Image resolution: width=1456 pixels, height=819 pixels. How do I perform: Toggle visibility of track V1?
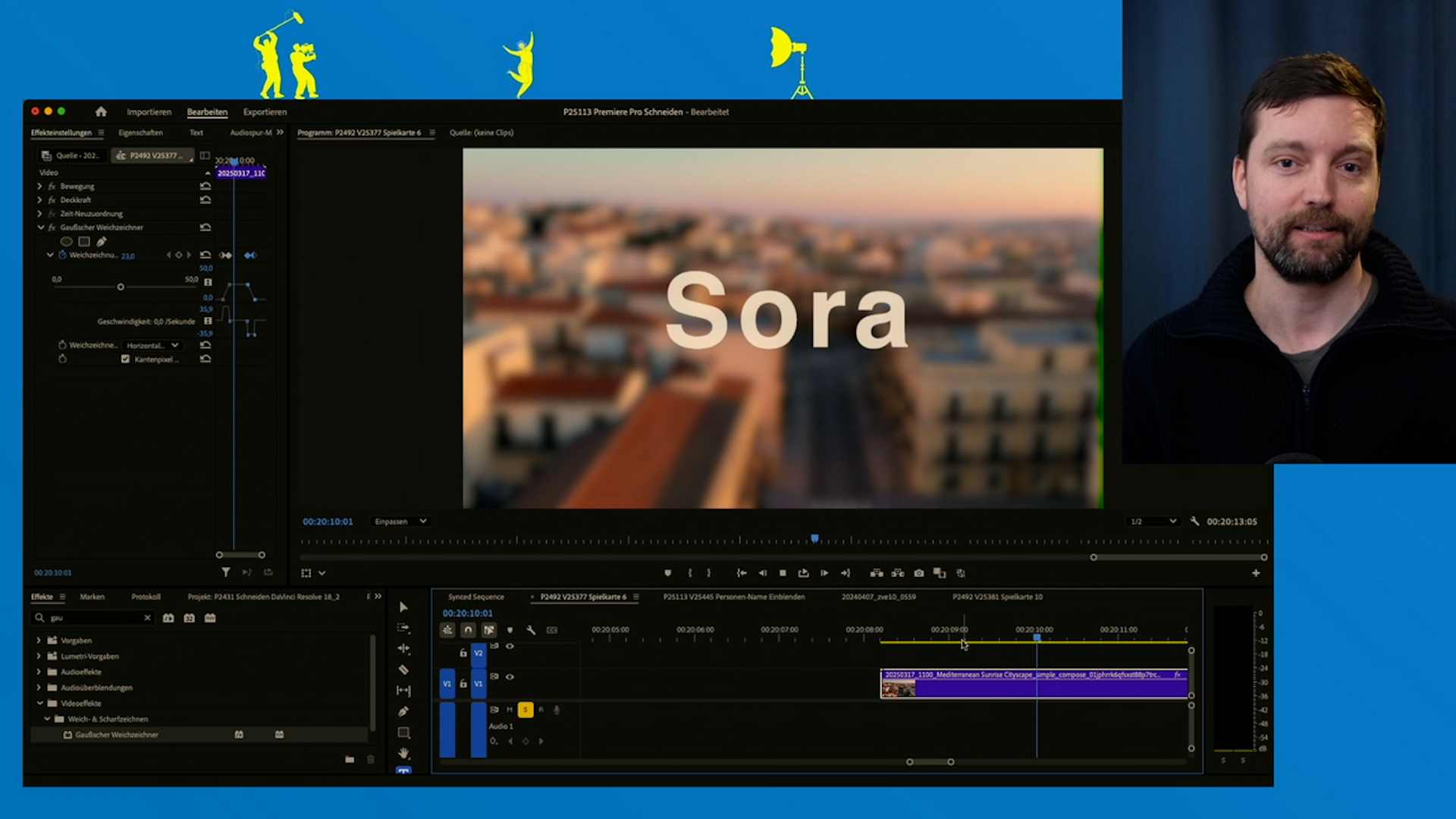[x=510, y=677]
